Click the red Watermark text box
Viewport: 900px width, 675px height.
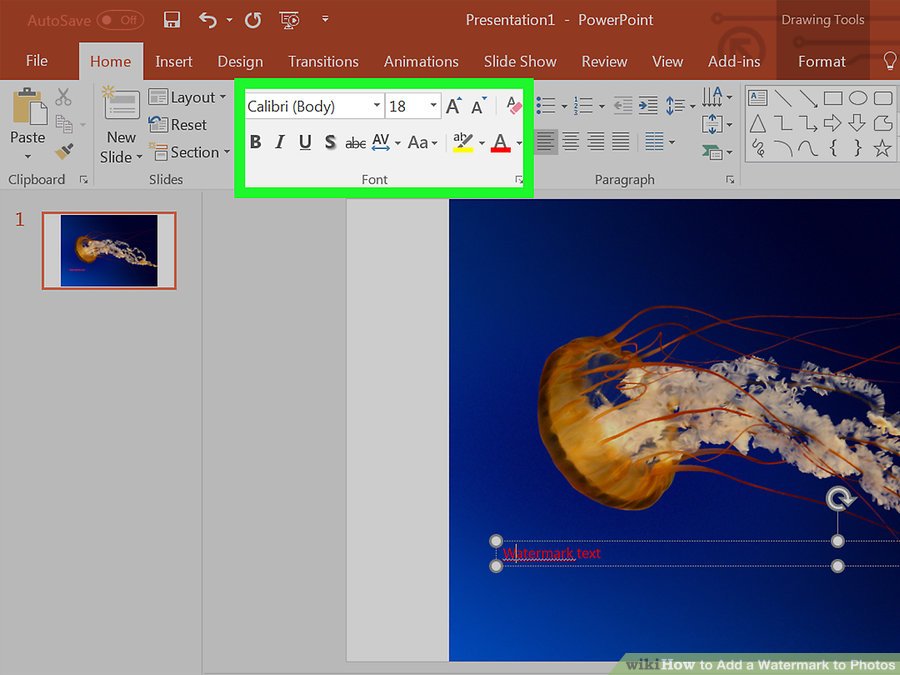tap(552, 553)
